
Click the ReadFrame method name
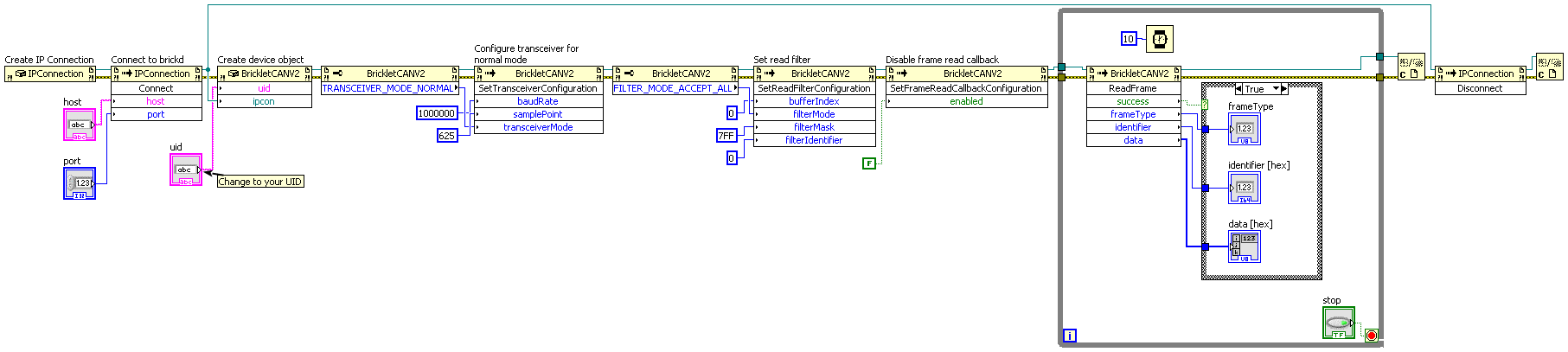point(1132,88)
